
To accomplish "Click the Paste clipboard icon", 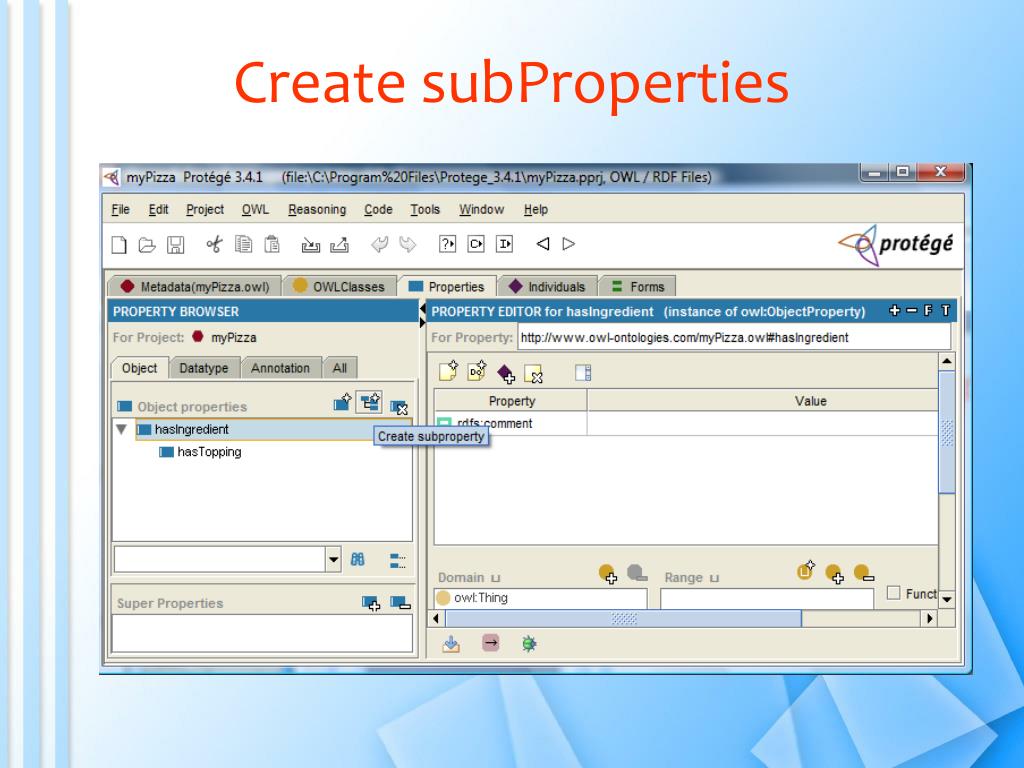I will [272, 244].
